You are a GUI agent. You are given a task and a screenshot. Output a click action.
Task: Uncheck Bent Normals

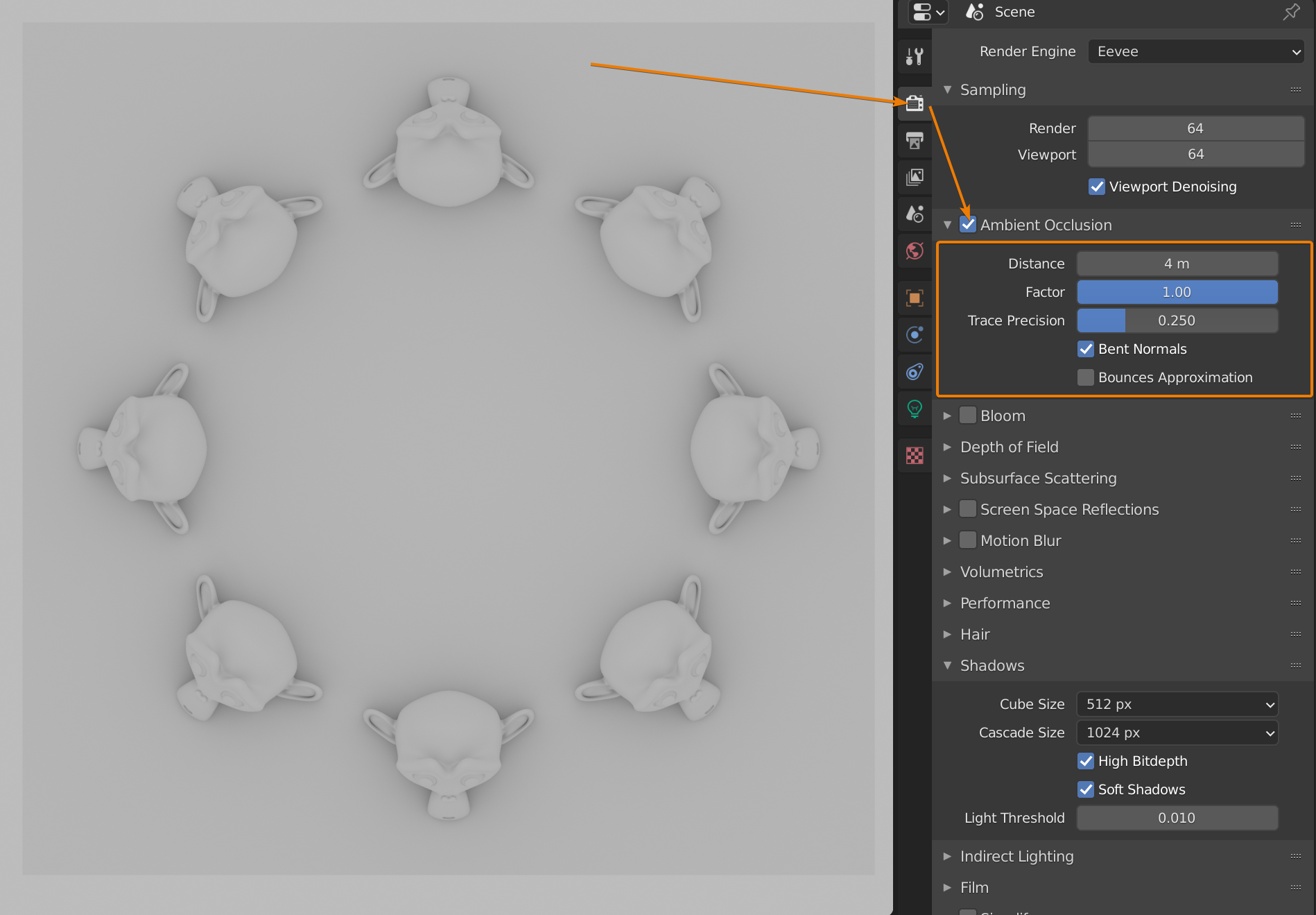click(x=1086, y=349)
